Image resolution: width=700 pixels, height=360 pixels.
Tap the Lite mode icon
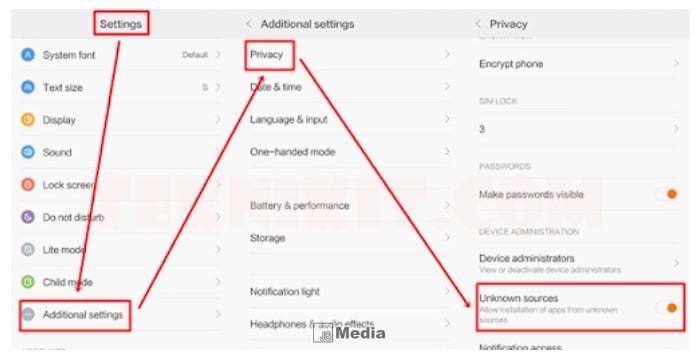28,249
